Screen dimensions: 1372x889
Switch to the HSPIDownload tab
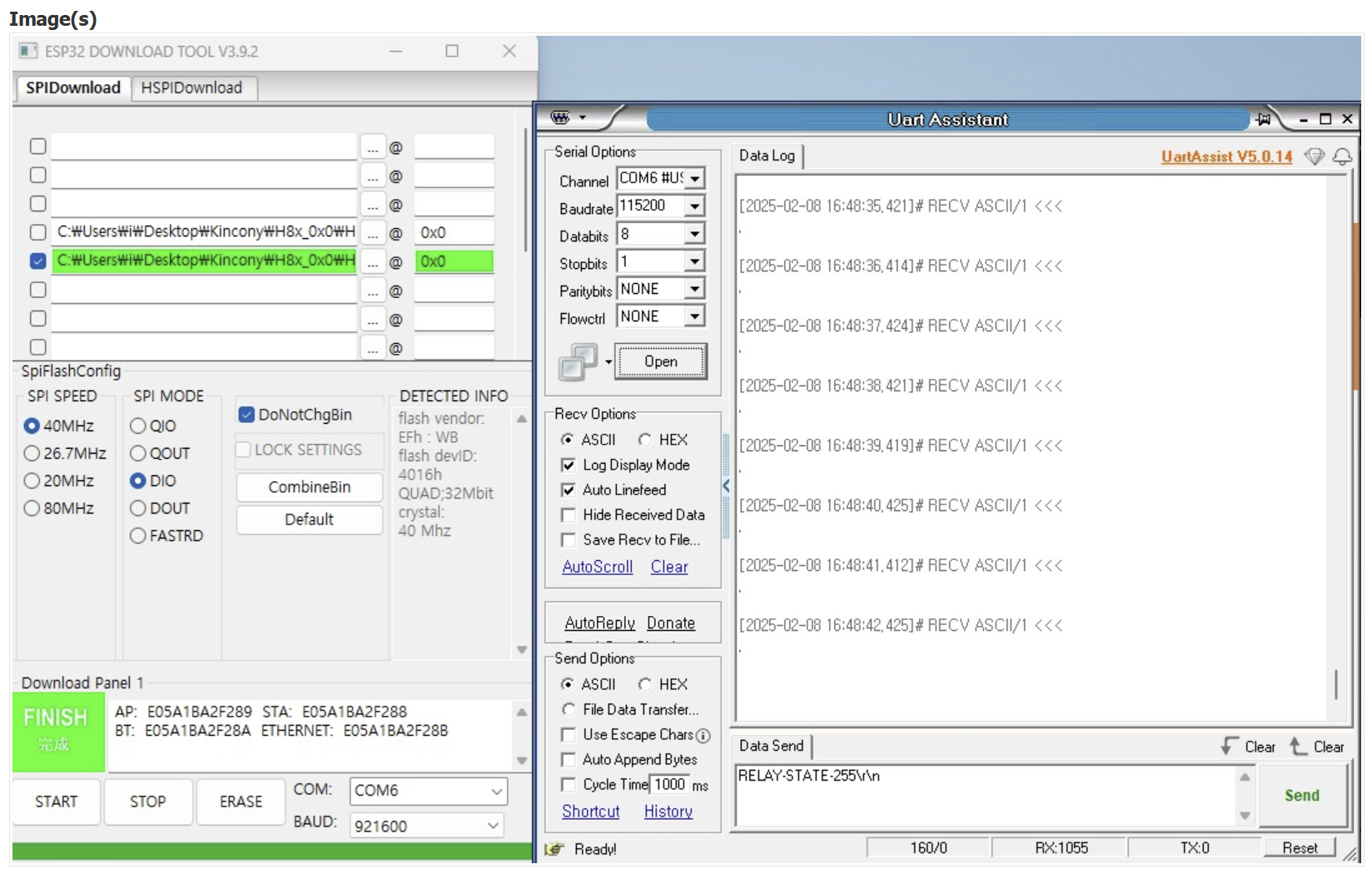(x=191, y=88)
